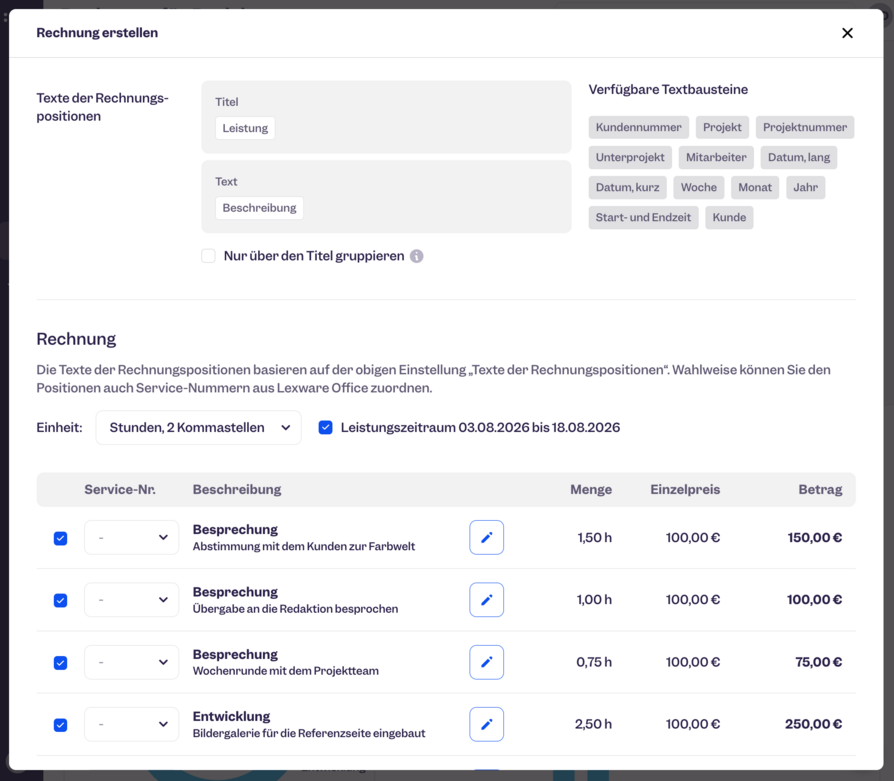
Task: Click the 1,50 h quantity value
Action: pos(595,538)
